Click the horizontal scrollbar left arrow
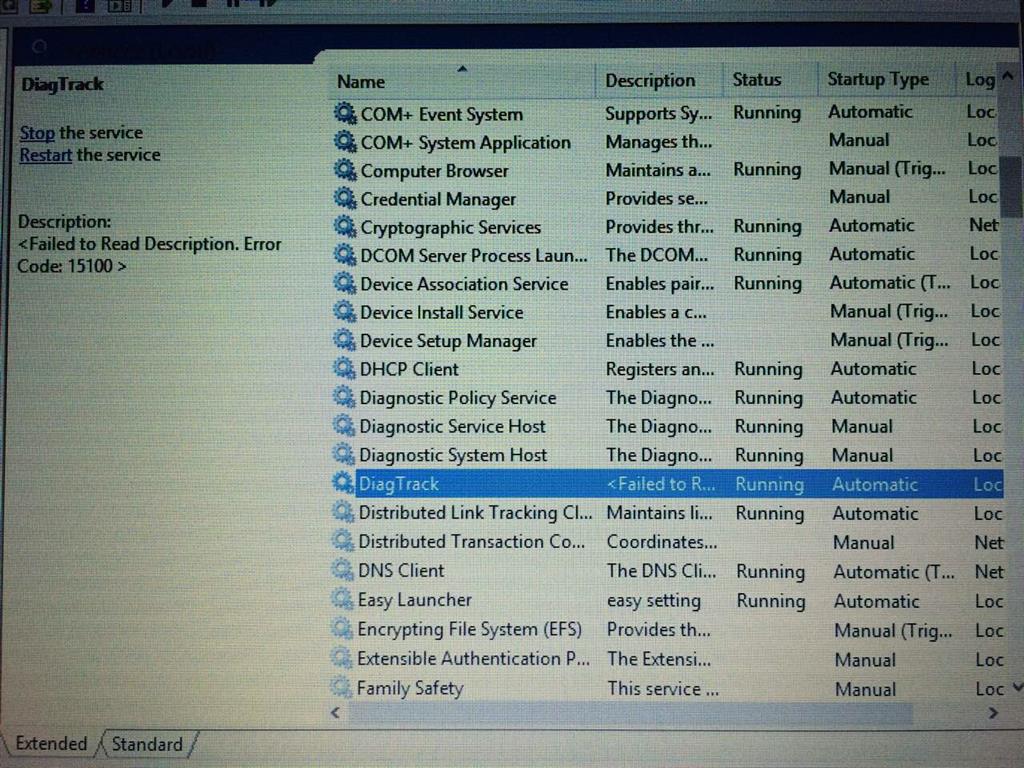 pyautogui.click(x=336, y=712)
